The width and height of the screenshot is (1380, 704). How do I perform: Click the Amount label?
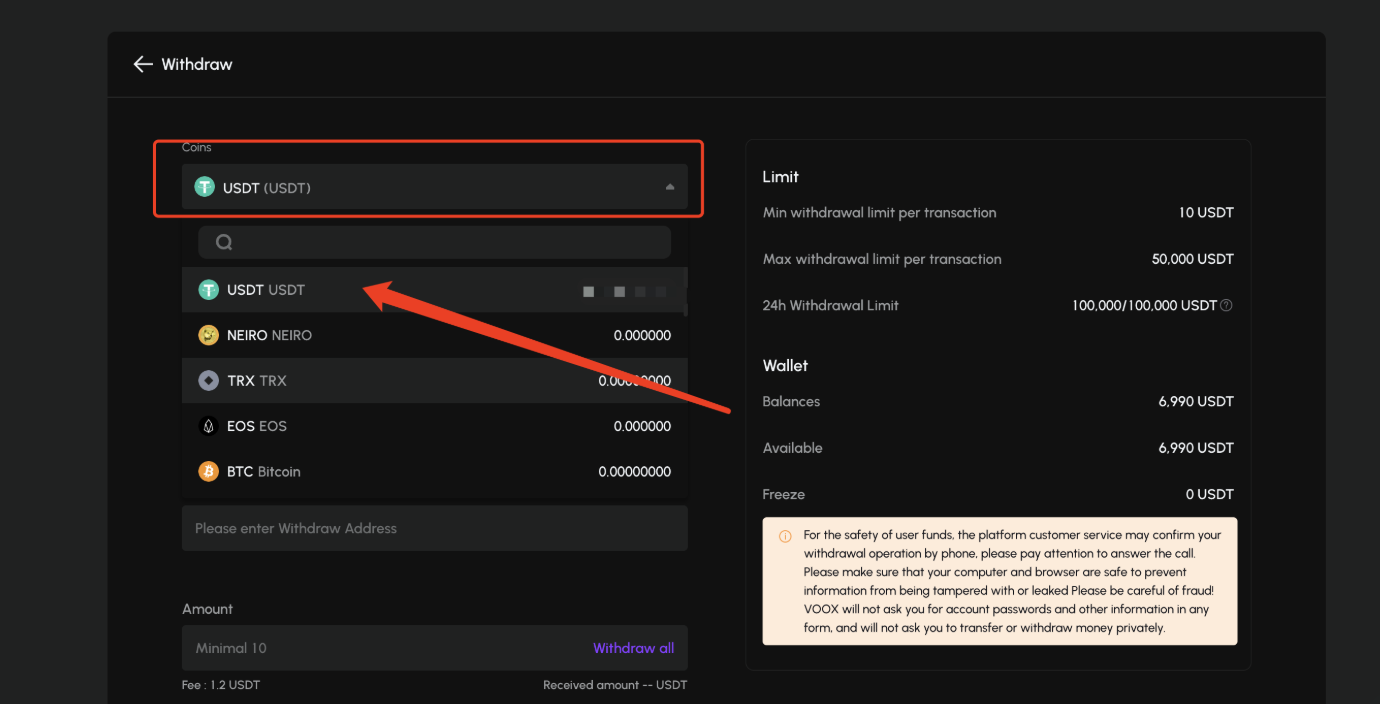(207, 609)
